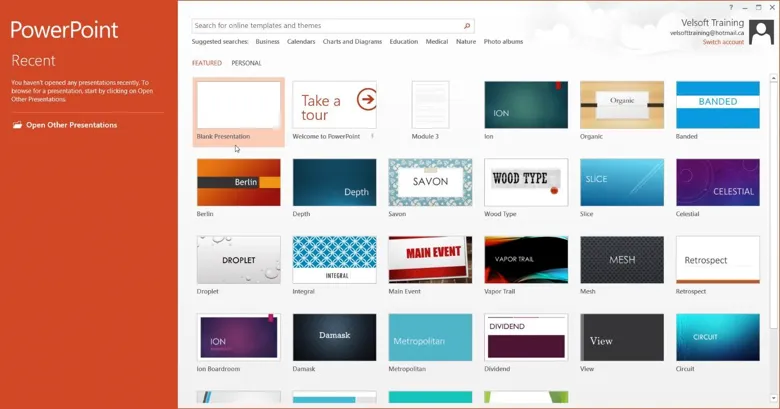Switch to the PERSONAL tab

pyautogui.click(x=246, y=63)
